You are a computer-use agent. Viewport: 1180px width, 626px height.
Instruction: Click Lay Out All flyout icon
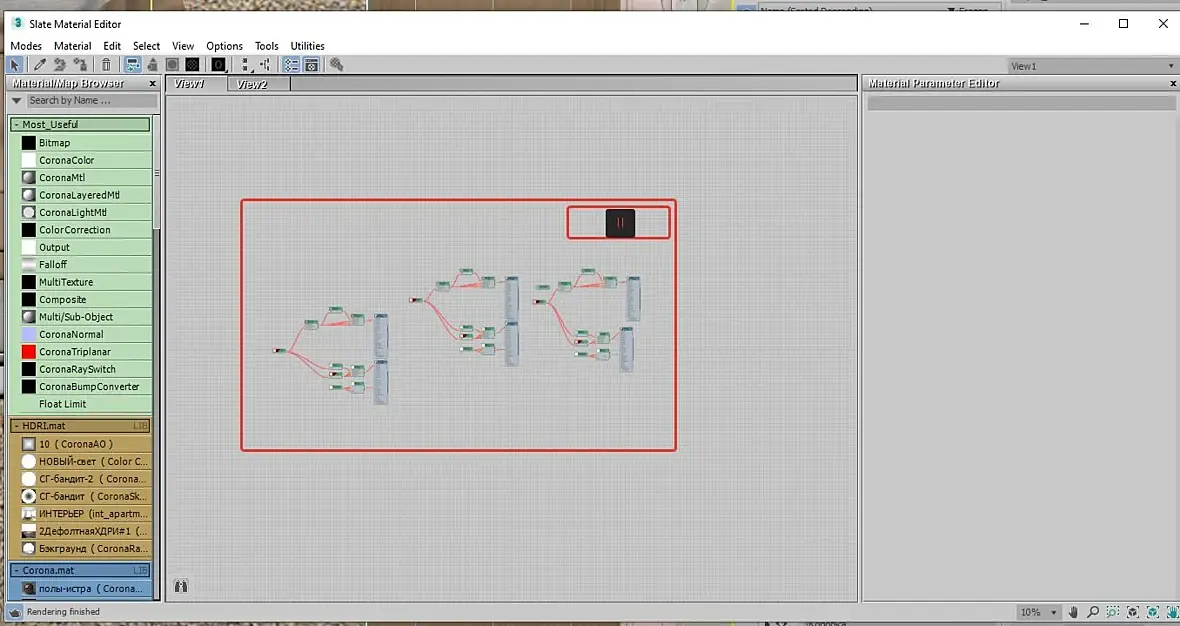tap(245, 65)
